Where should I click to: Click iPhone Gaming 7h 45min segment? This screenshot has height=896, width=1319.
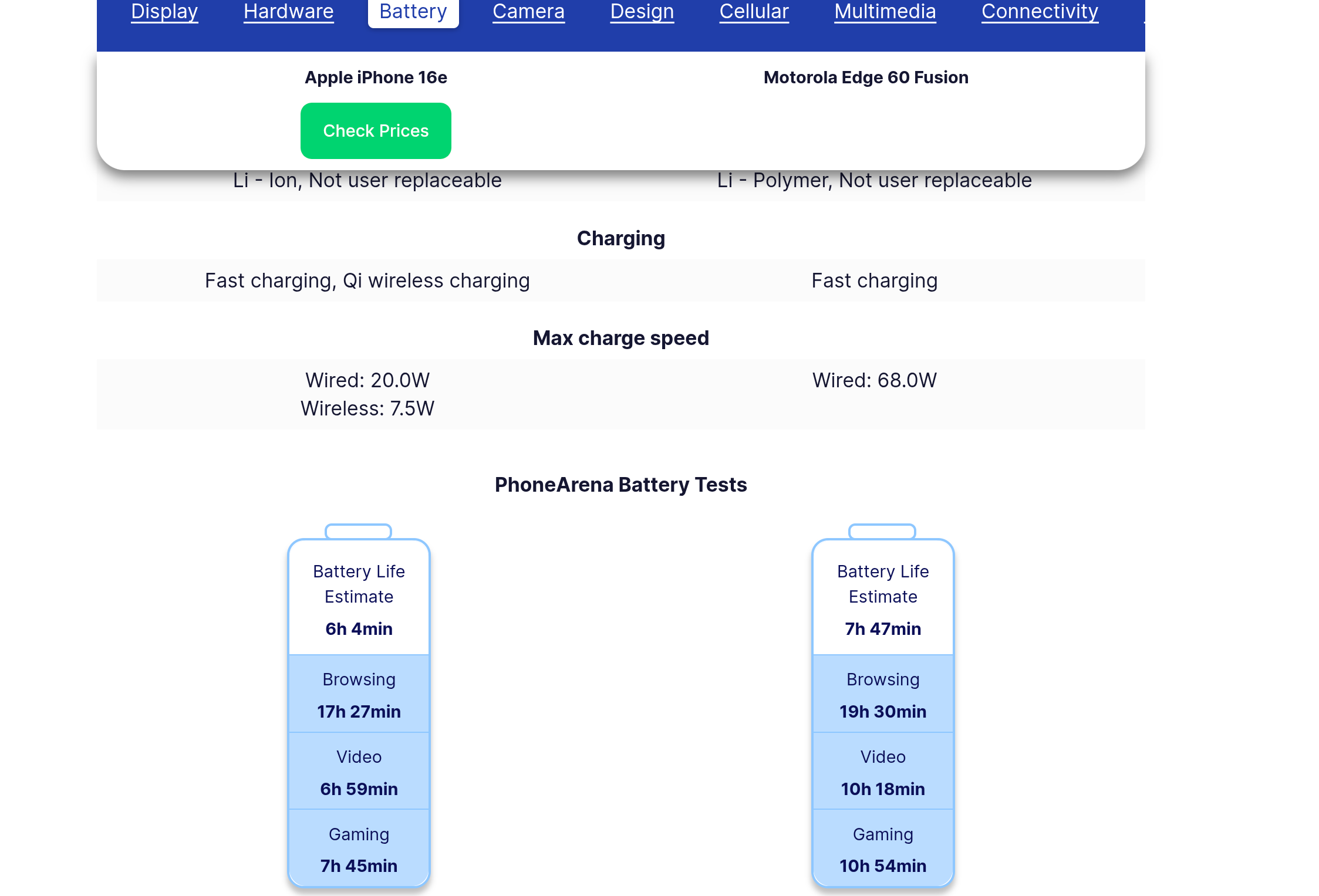coord(359,849)
